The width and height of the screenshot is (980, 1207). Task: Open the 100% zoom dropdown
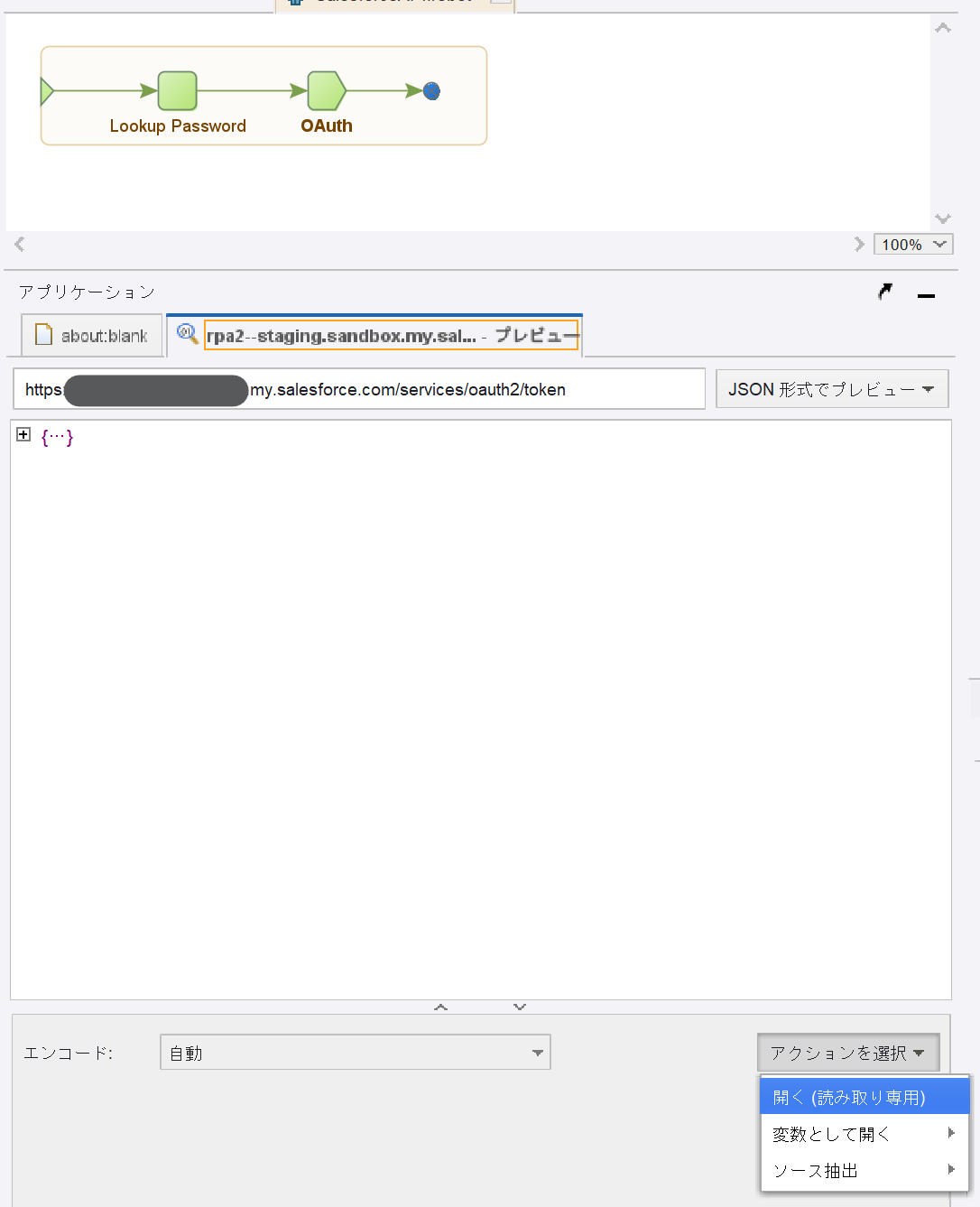[x=913, y=245]
